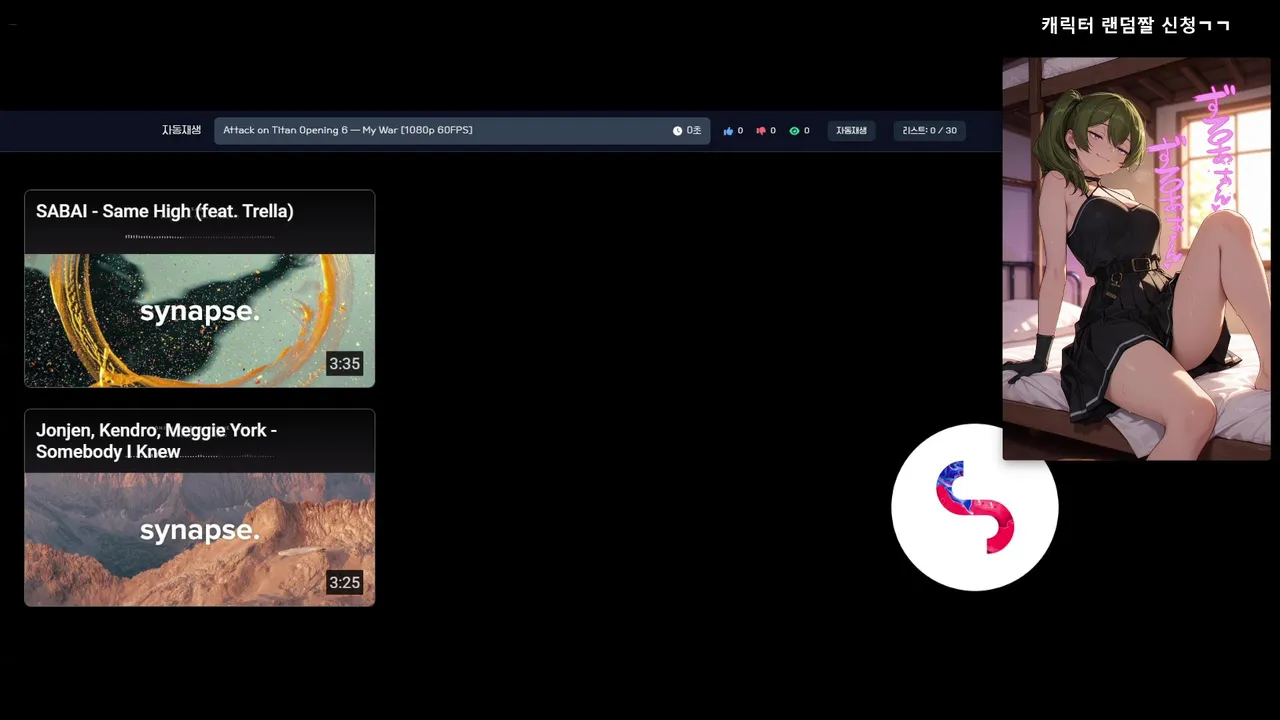The image size is (1280, 720).
Task: Click the 3:35 duration badge
Action: (x=344, y=364)
